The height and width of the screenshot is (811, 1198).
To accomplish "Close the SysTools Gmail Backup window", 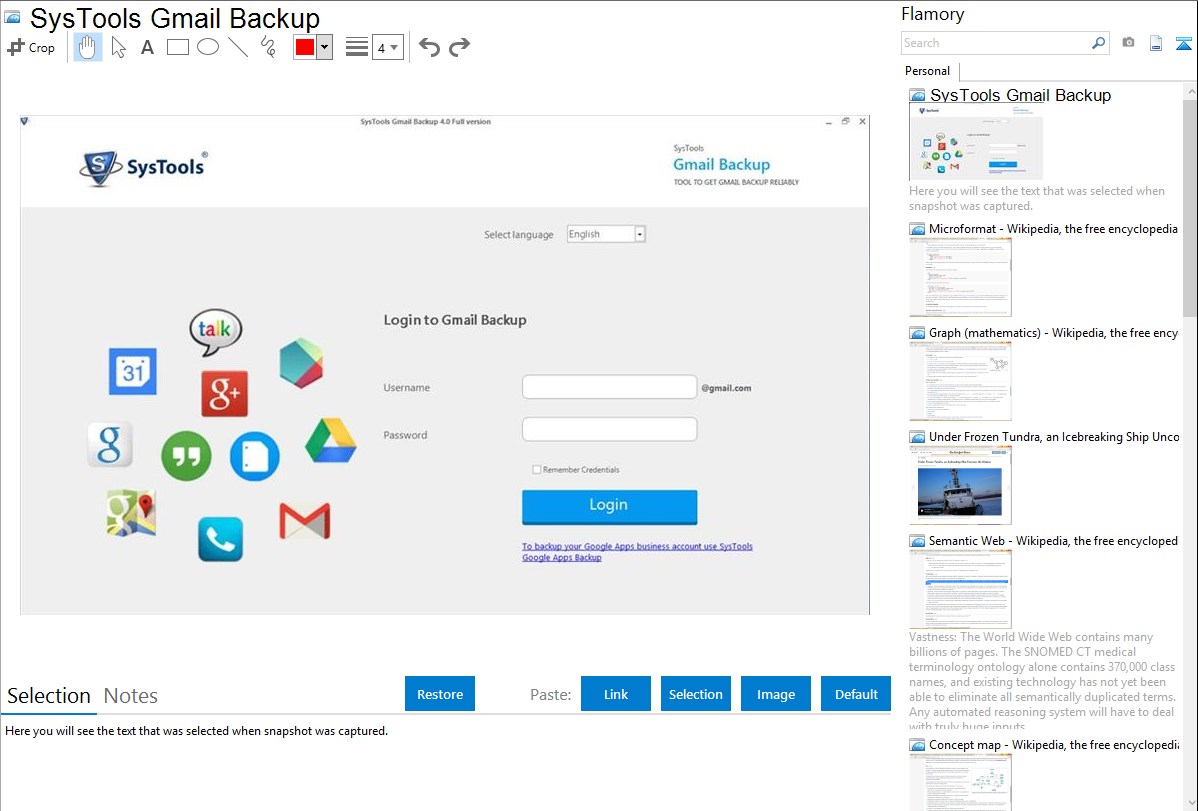I will (x=863, y=122).
